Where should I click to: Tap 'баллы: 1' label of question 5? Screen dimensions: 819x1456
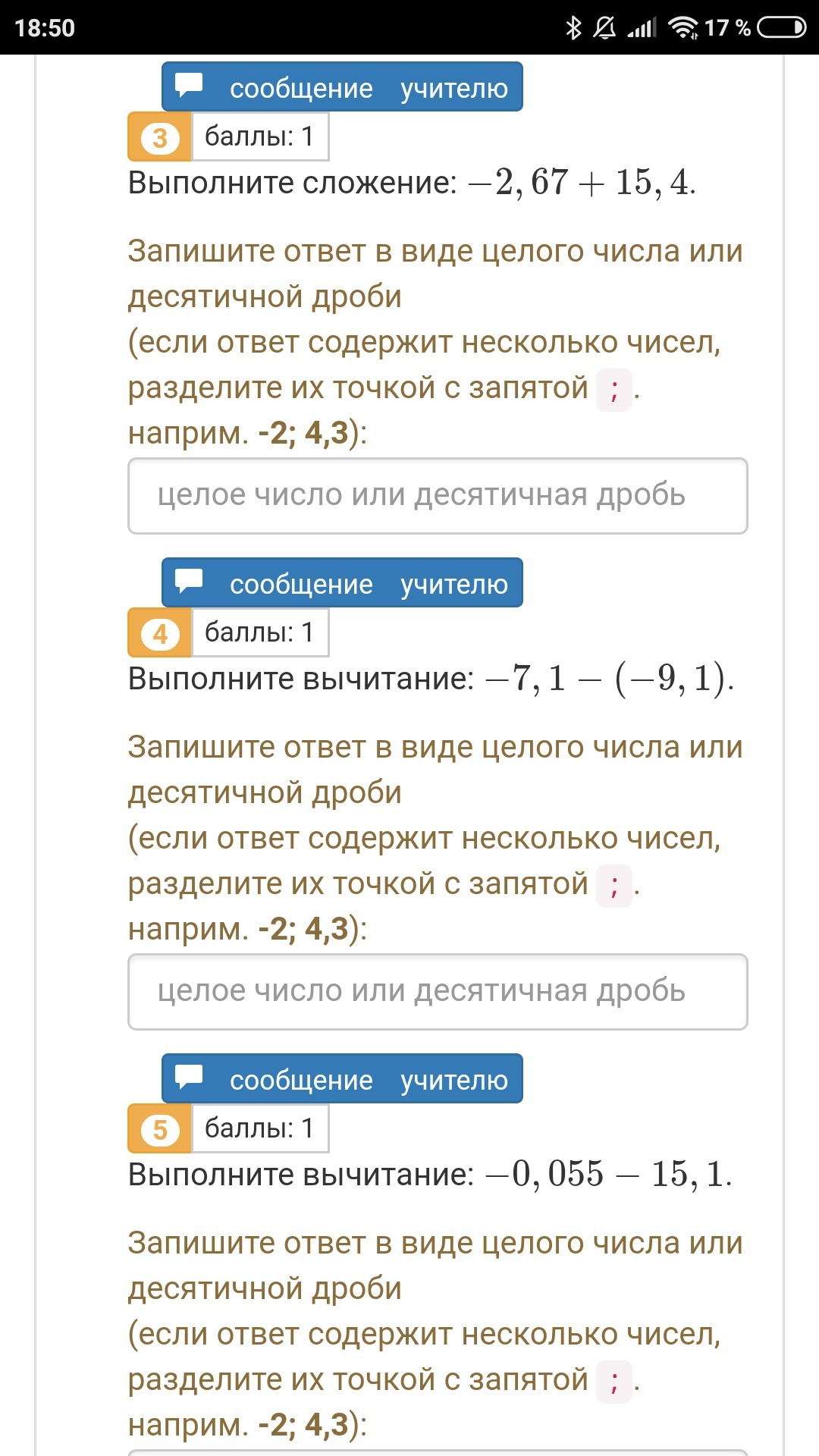[x=260, y=1128]
